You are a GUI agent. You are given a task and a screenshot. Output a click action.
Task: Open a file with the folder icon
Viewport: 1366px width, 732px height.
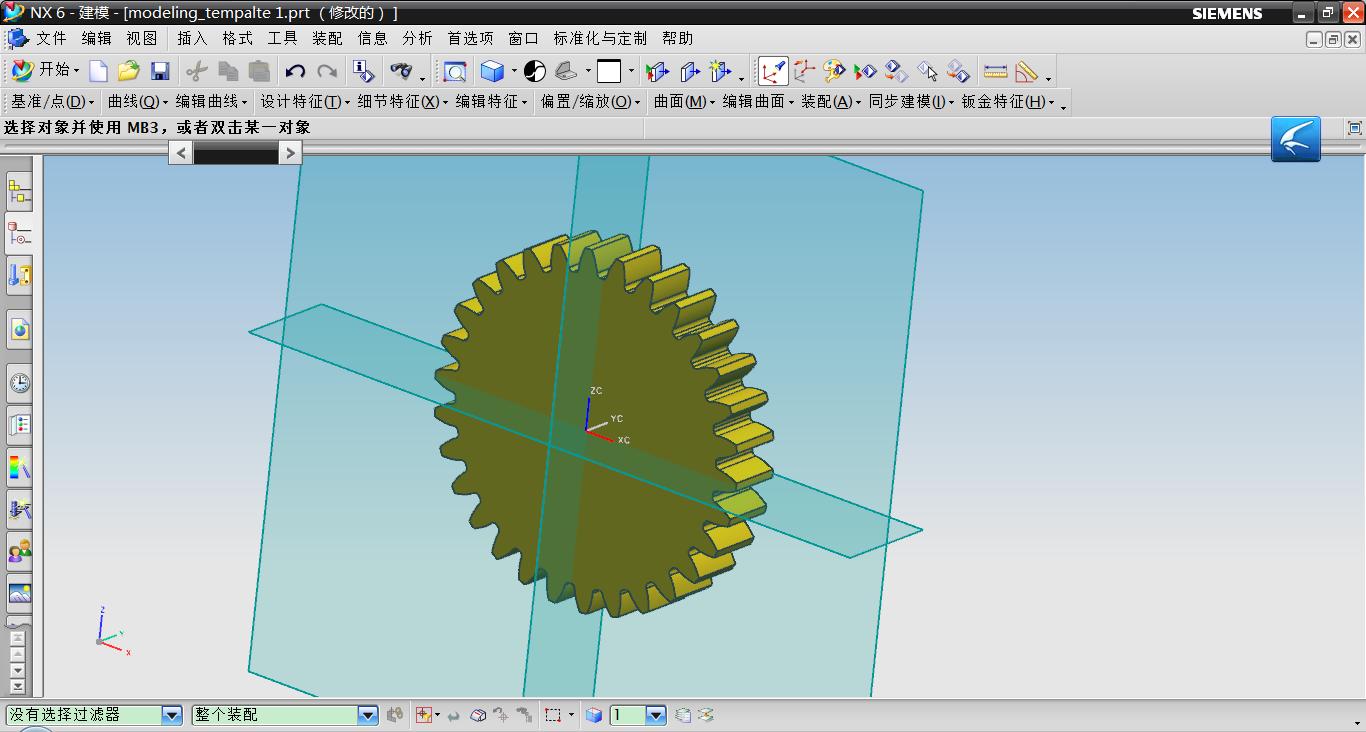[x=128, y=71]
